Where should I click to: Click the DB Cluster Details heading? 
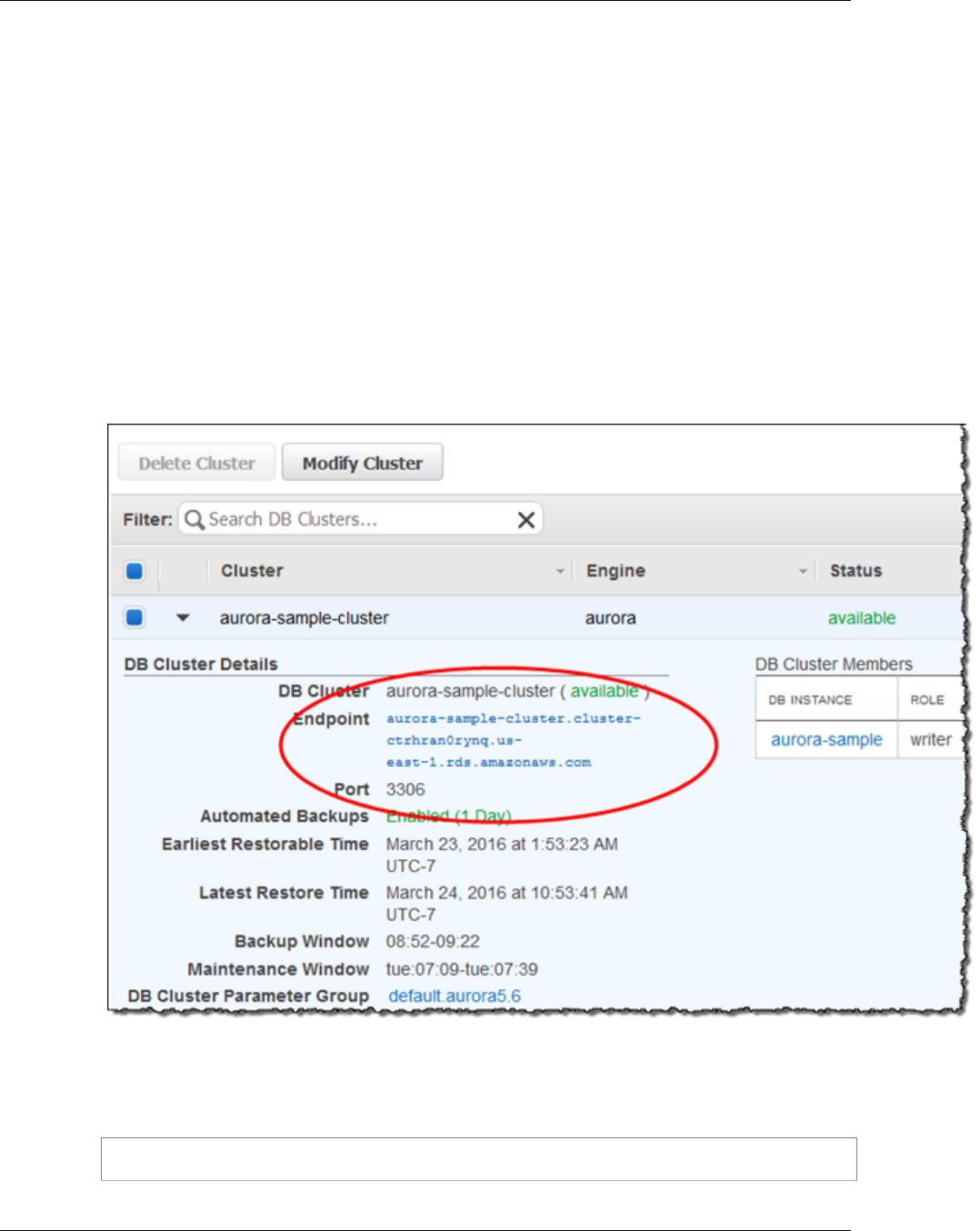tap(201, 664)
